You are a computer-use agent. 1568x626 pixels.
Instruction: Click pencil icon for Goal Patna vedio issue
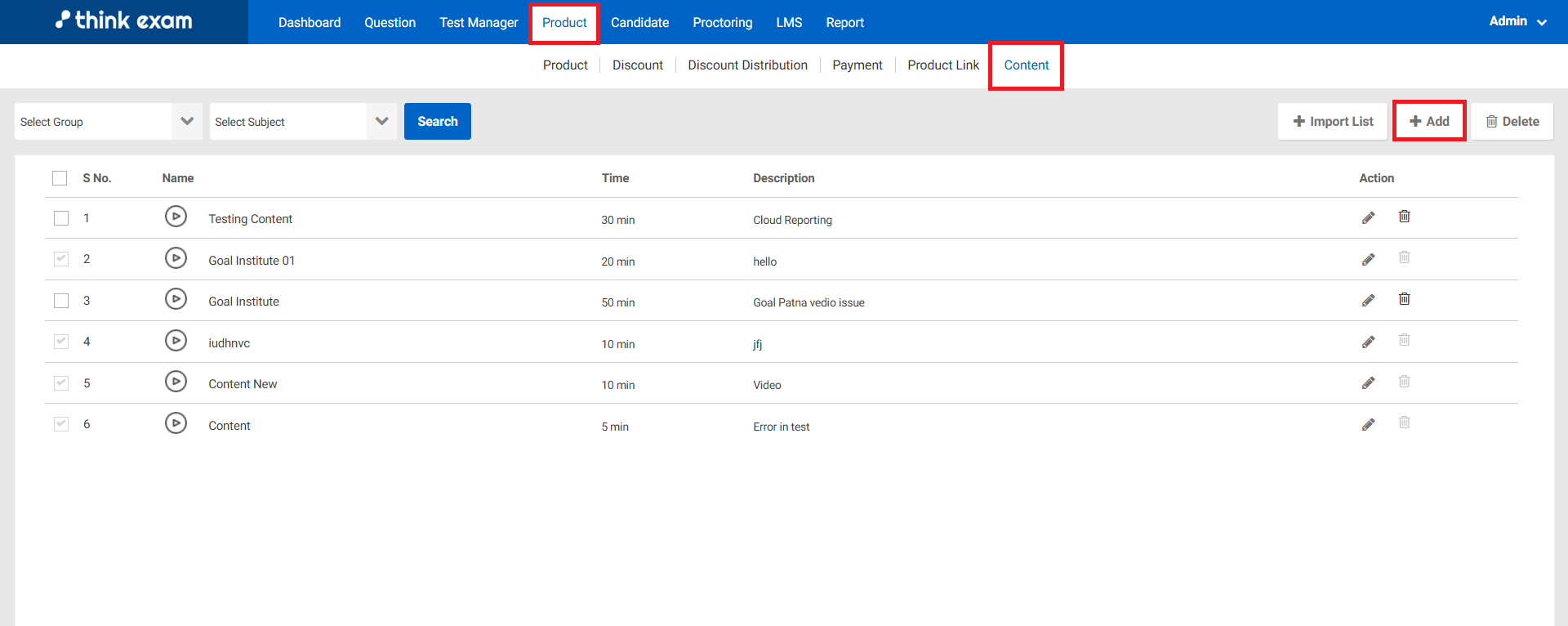click(x=1368, y=301)
